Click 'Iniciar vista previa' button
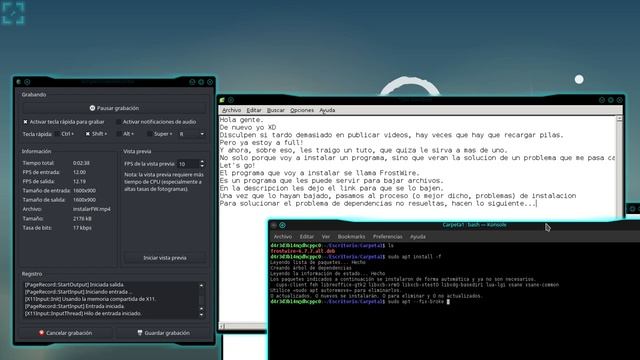The image size is (640, 360). click(165, 258)
